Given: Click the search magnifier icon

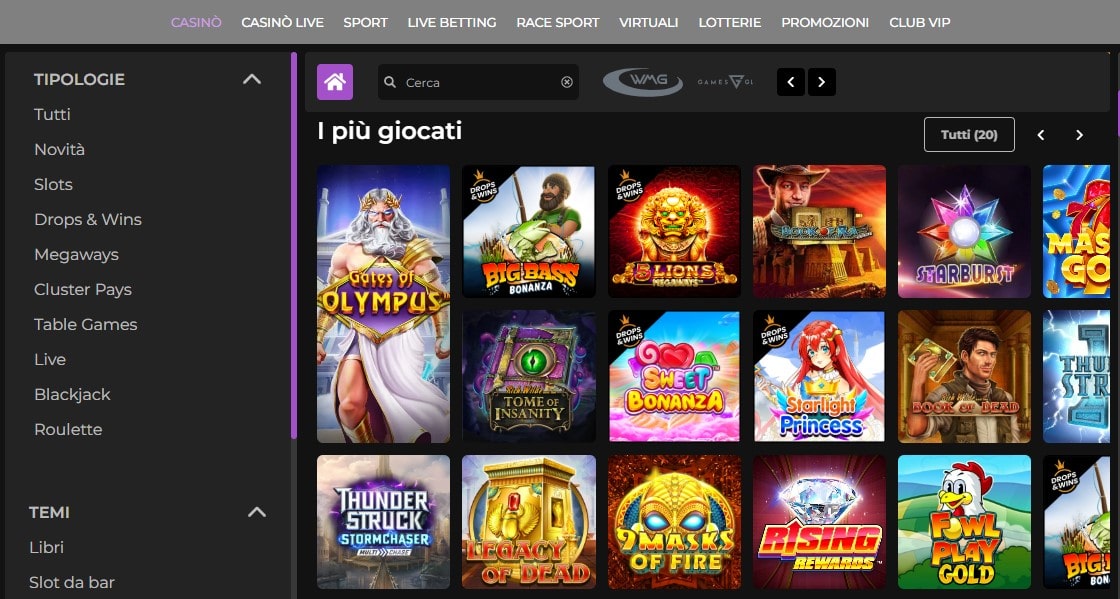Looking at the screenshot, I should point(390,82).
